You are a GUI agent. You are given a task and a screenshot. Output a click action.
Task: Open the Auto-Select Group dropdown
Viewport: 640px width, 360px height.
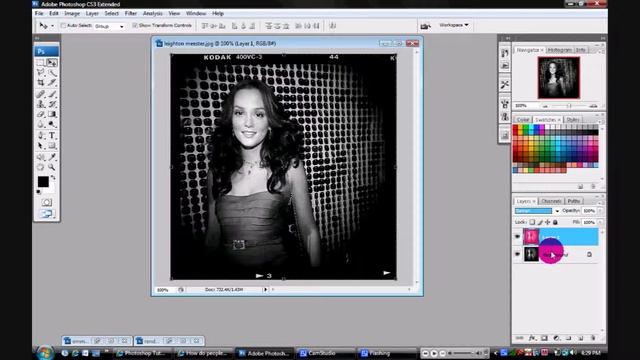pyautogui.click(x=109, y=26)
